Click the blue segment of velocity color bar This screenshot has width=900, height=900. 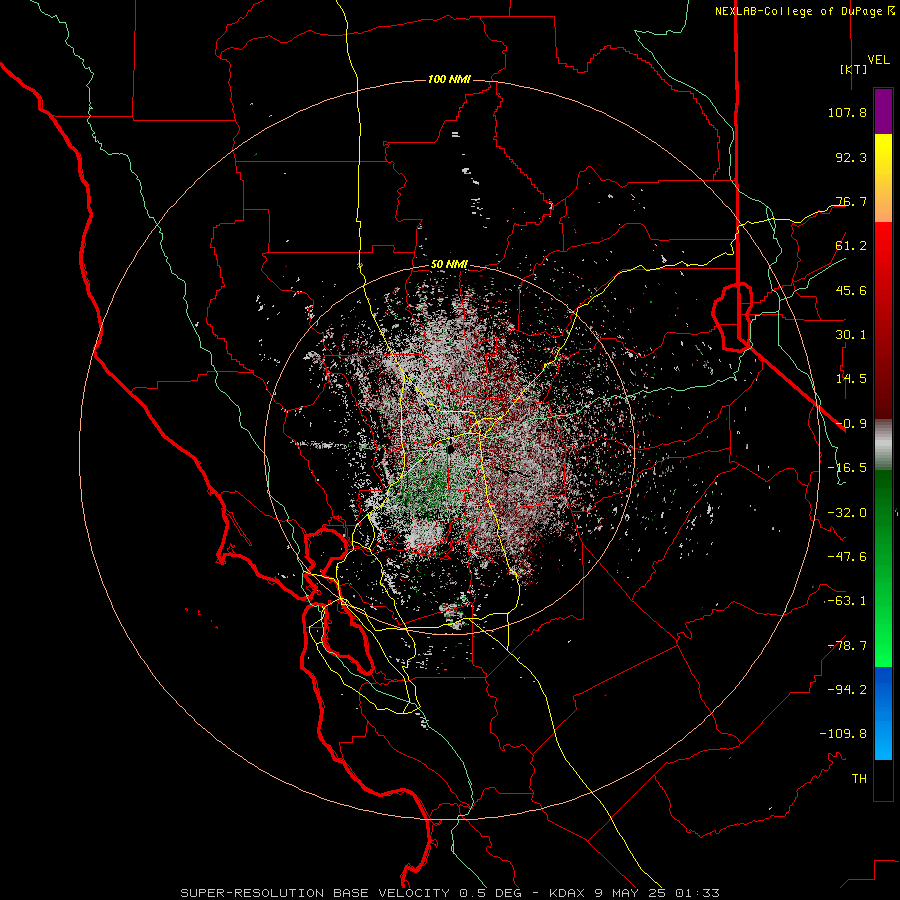tap(883, 713)
